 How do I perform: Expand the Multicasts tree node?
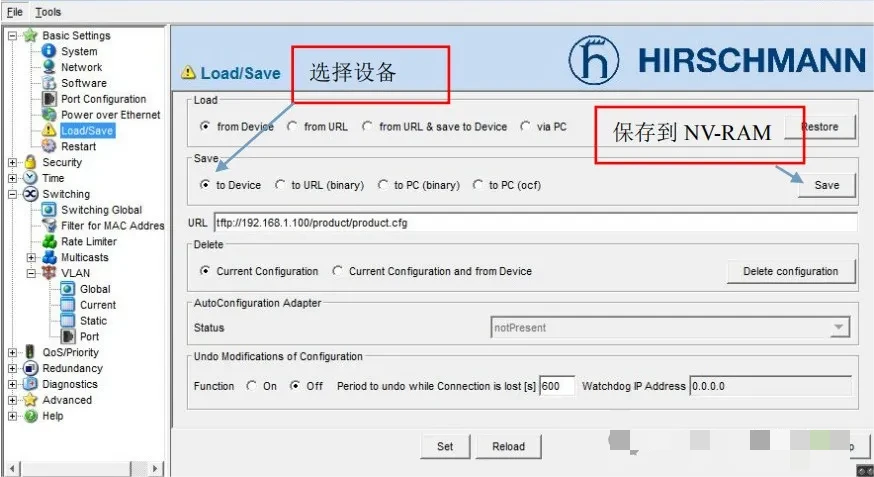(31, 257)
